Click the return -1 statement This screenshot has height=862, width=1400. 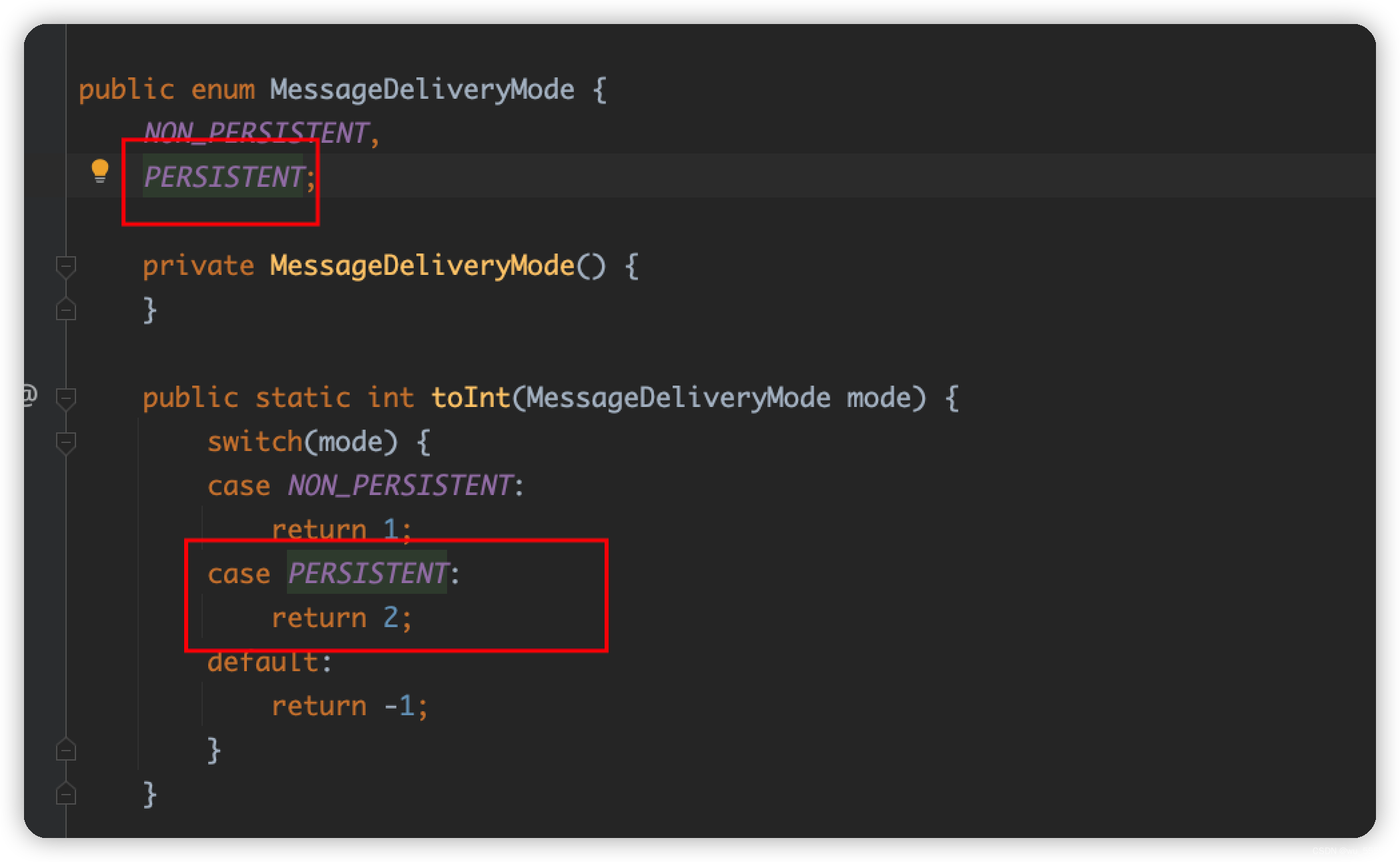click(x=349, y=706)
